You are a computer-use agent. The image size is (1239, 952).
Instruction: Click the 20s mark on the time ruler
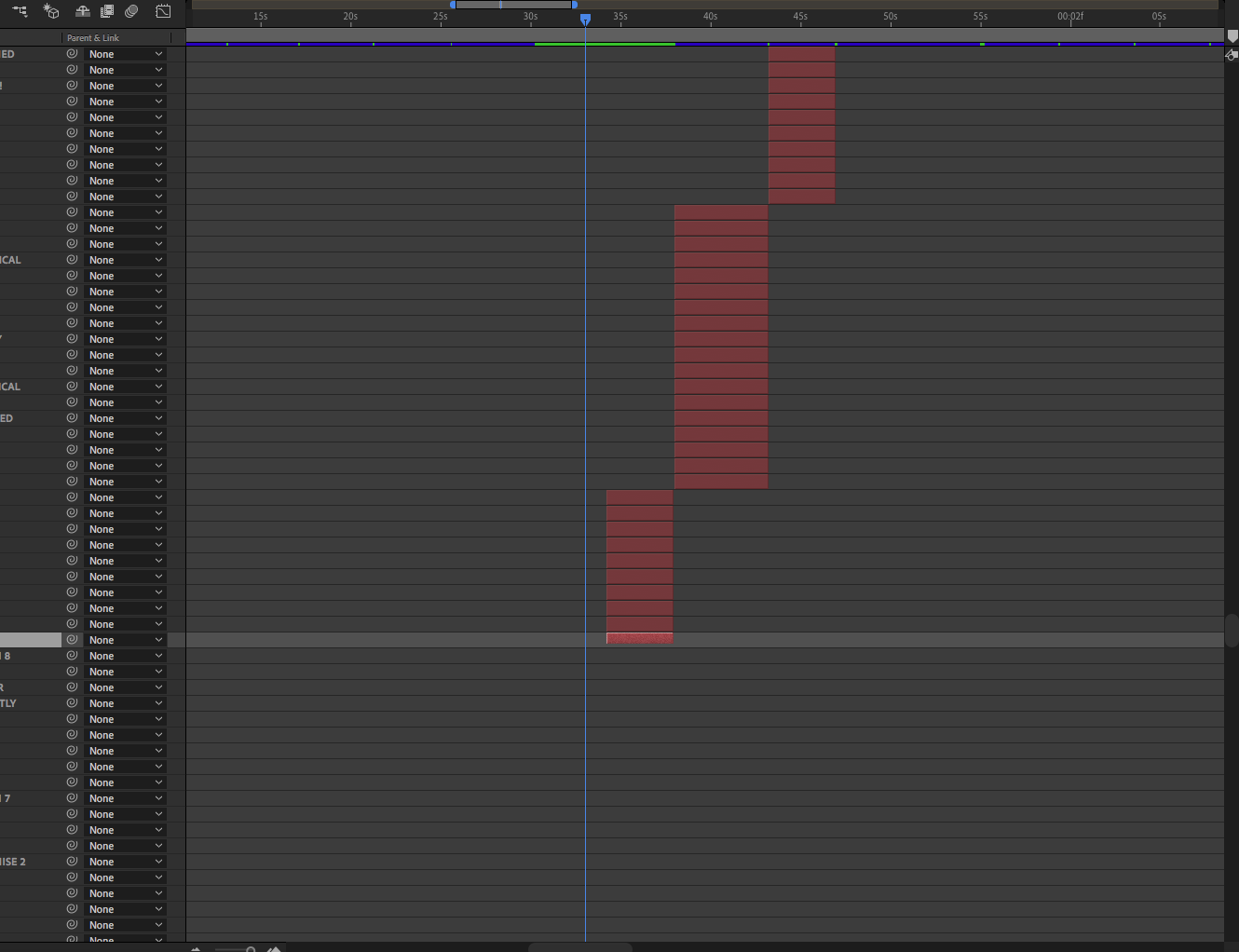point(350,17)
